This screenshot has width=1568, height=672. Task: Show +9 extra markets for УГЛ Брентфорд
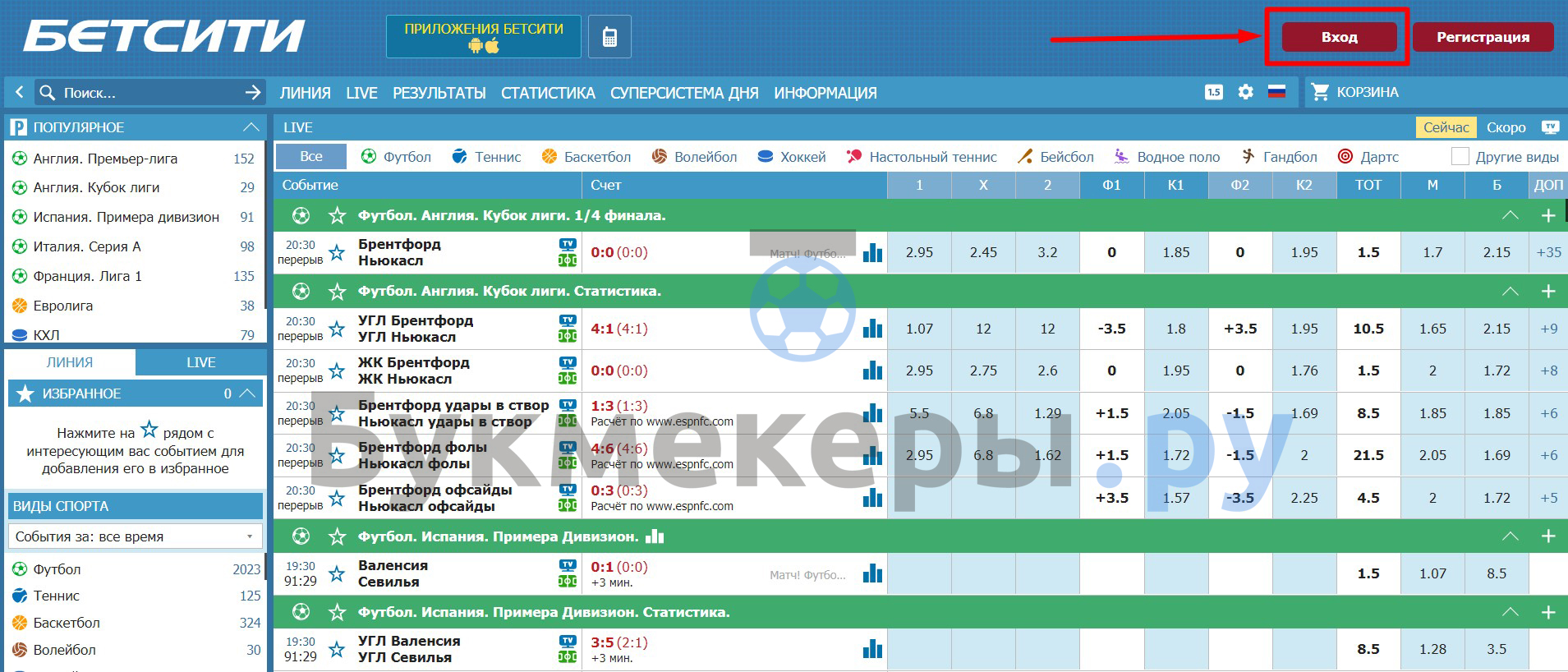pyautogui.click(x=1548, y=329)
